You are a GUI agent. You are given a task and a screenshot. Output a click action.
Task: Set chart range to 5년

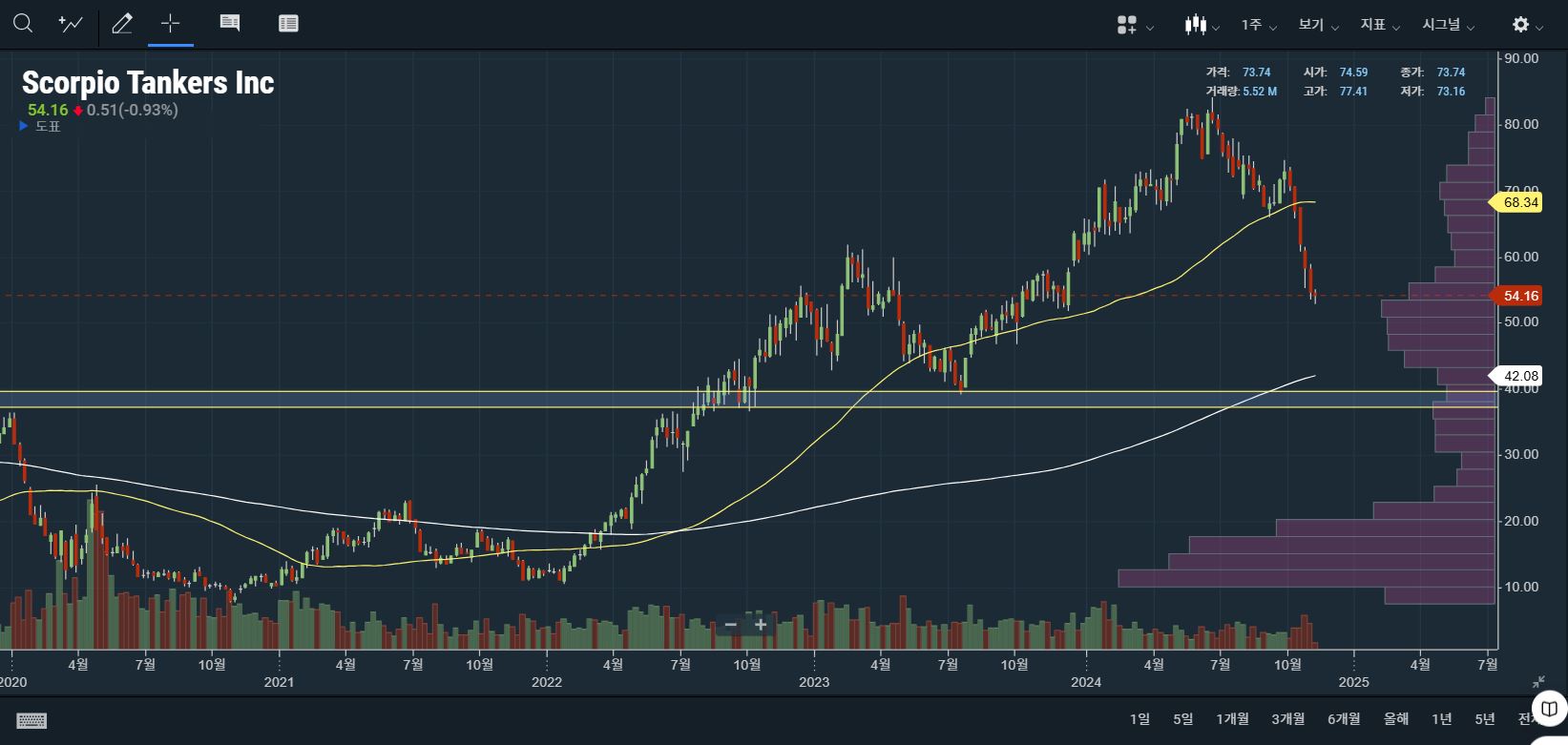point(1485,719)
